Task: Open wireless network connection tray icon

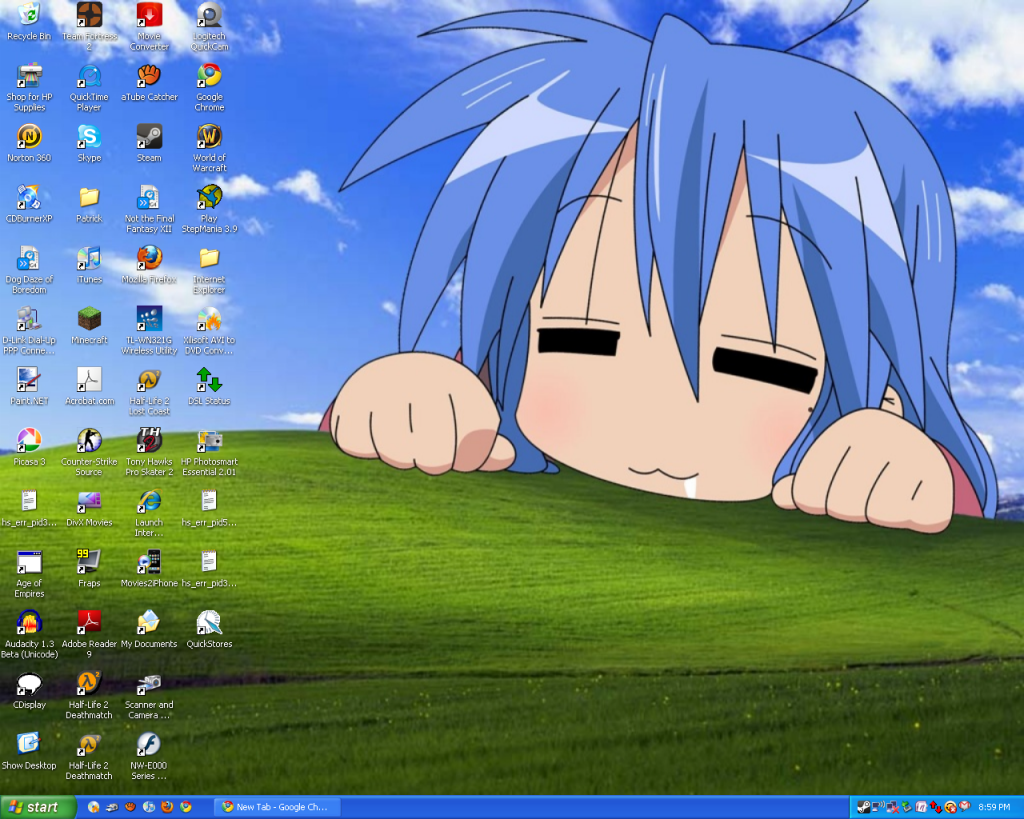Action: point(878,807)
